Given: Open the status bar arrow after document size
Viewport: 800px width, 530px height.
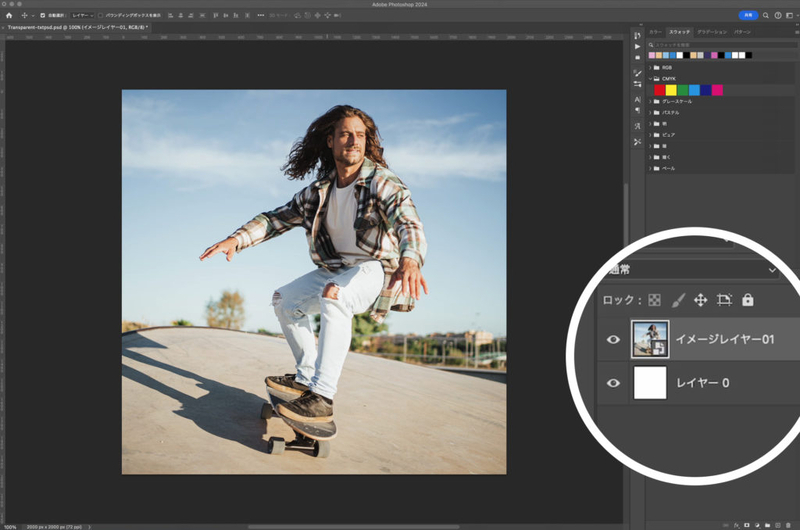Looking at the screenshot, I should click(x=90, y=527).
